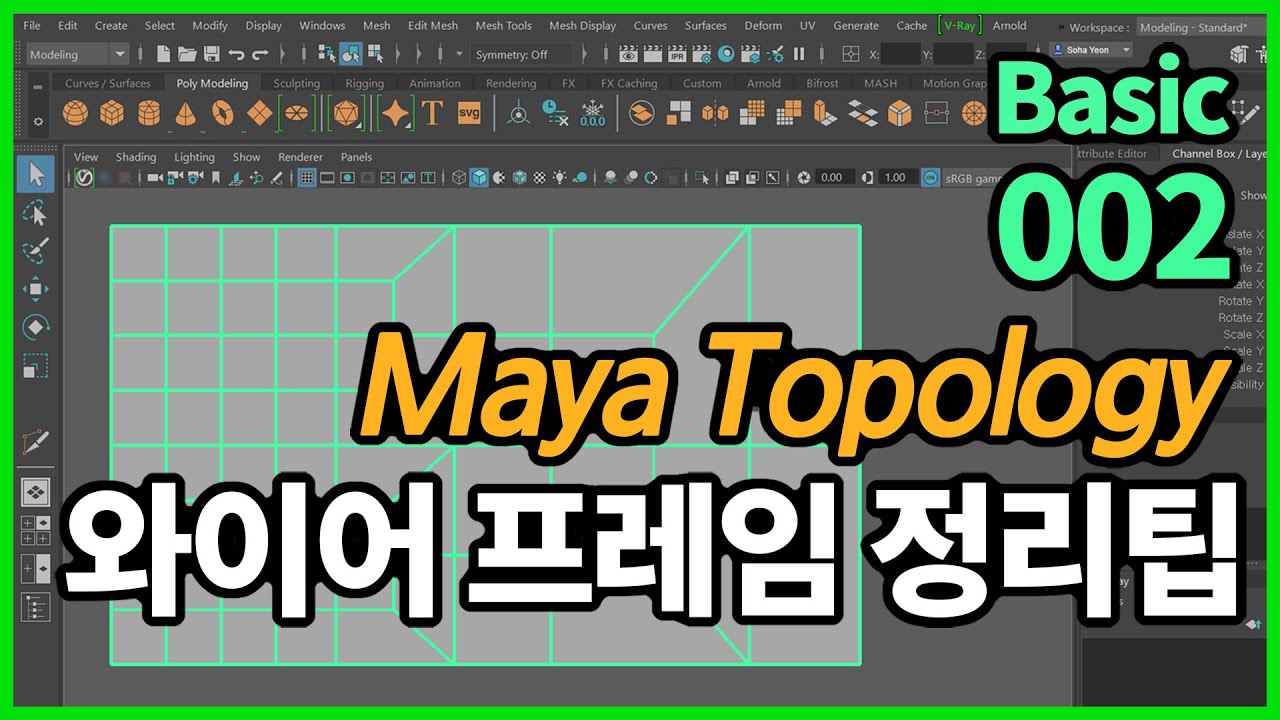
Task: Click the orange T type tool icon
Action: [x=432, y=114]
